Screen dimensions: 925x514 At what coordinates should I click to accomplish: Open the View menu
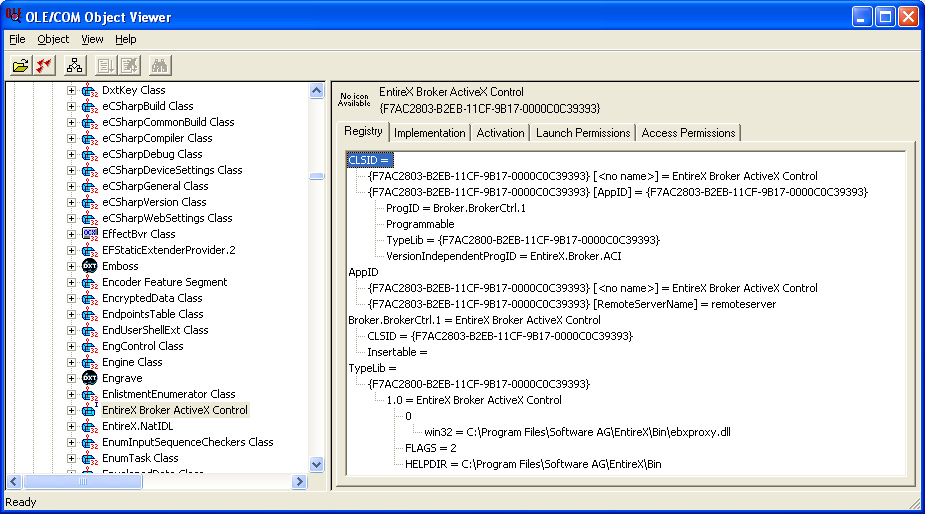tap(92, 39)
